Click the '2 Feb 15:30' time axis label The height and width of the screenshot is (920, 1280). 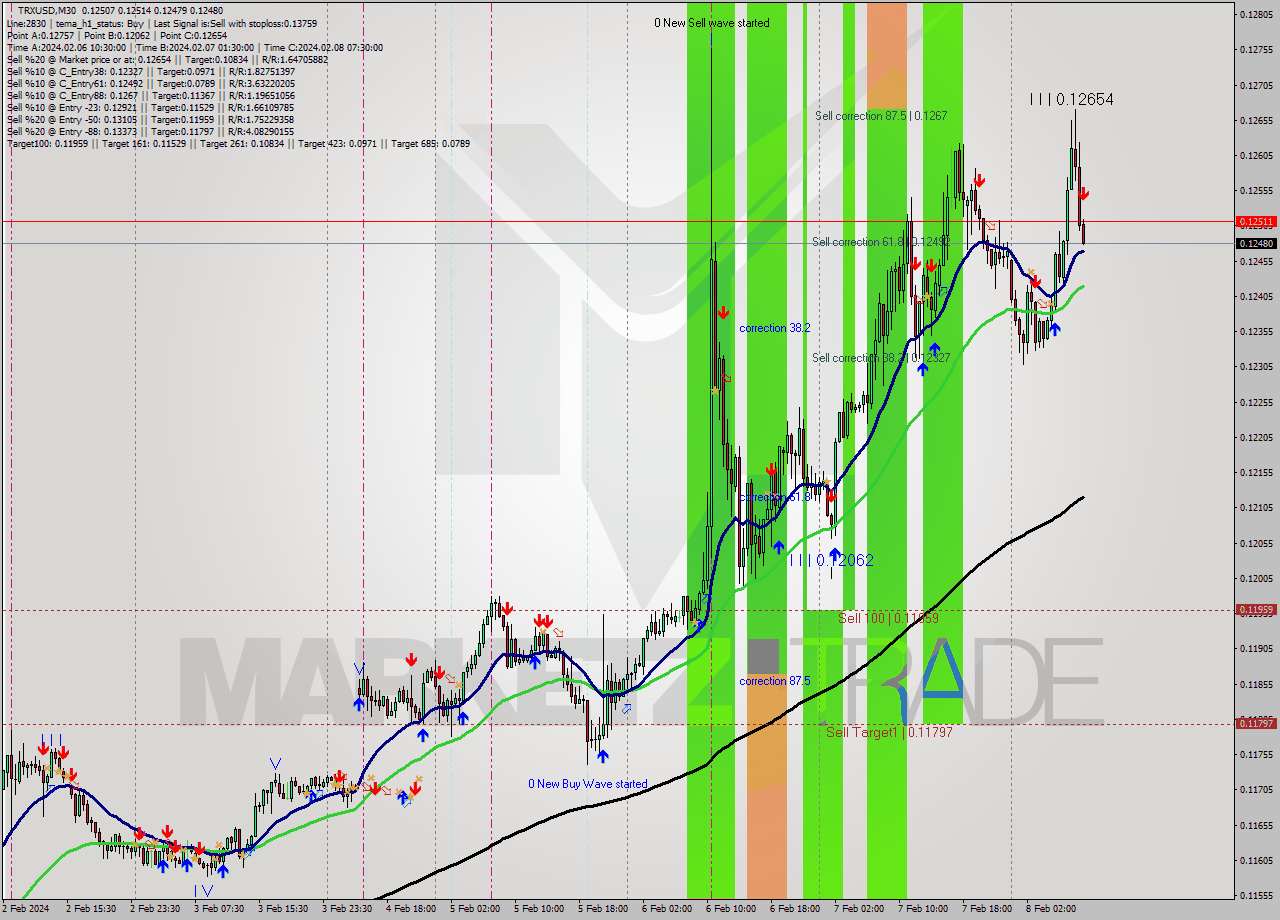coord(90,909)
